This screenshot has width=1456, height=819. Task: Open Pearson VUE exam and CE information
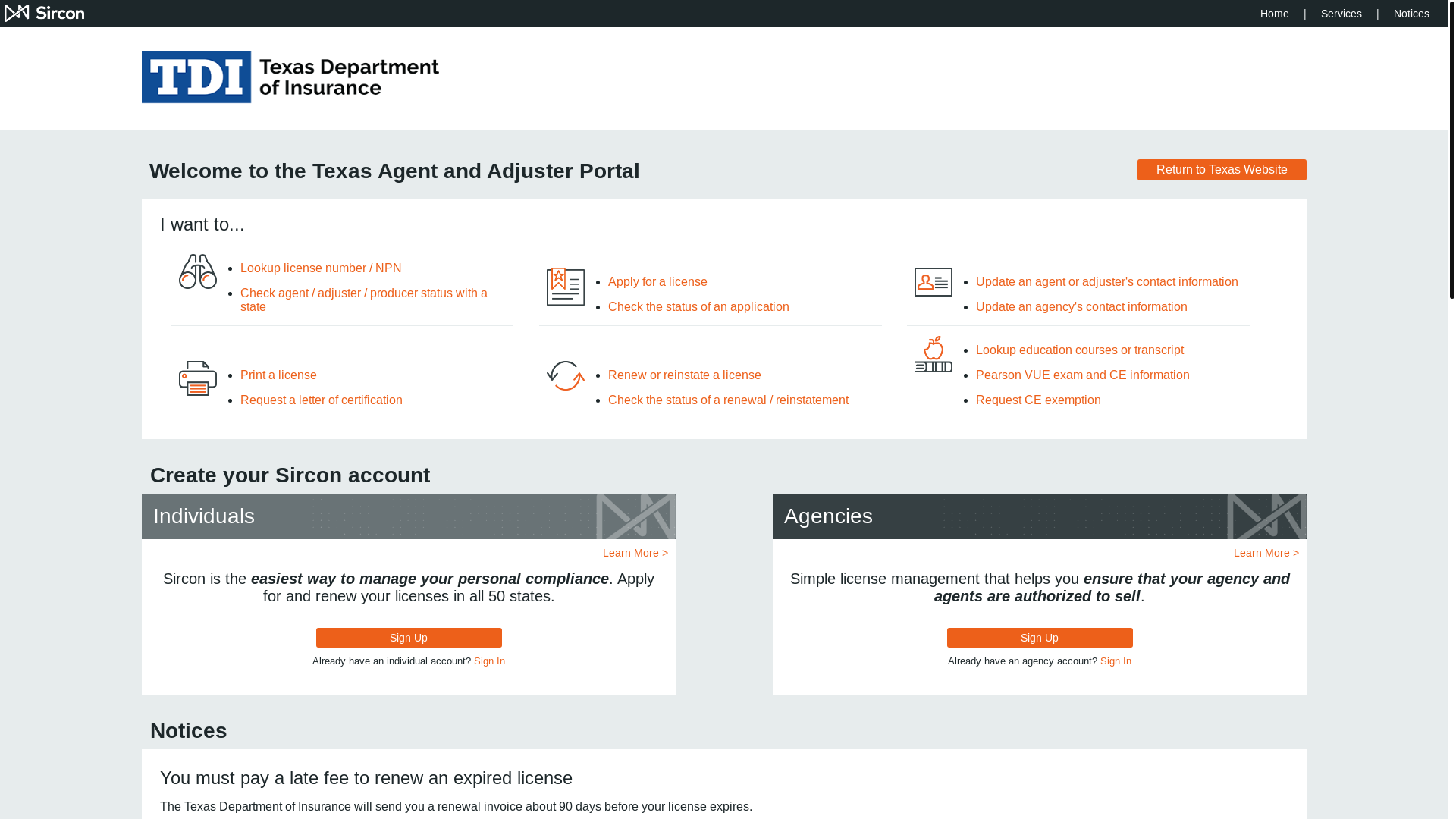(x=1083, y=375)
